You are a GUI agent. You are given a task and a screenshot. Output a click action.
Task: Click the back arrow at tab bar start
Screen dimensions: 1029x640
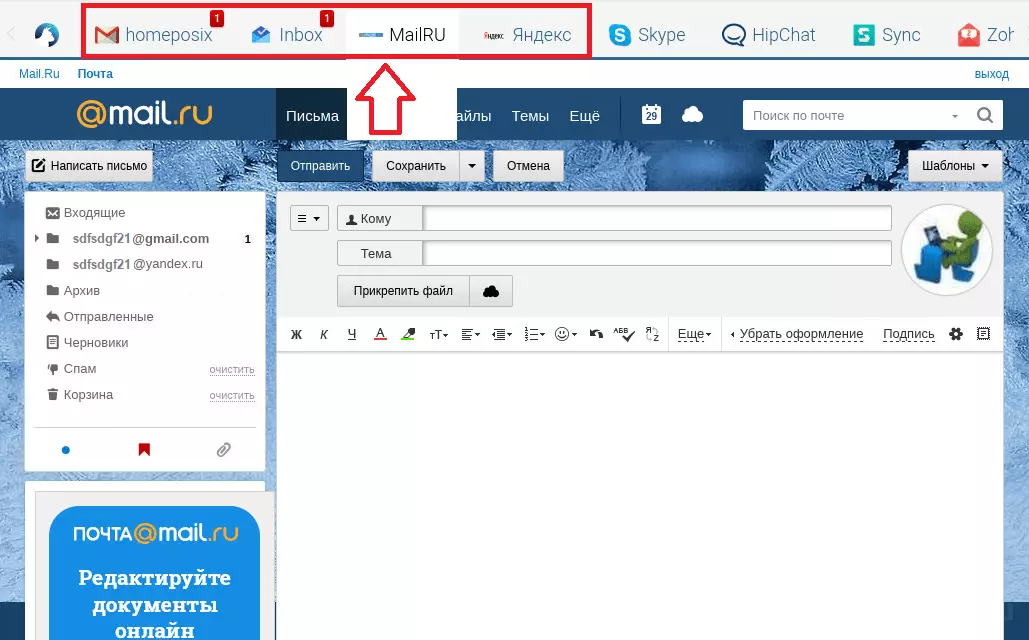pyautogui.click(x=10, y=33)
